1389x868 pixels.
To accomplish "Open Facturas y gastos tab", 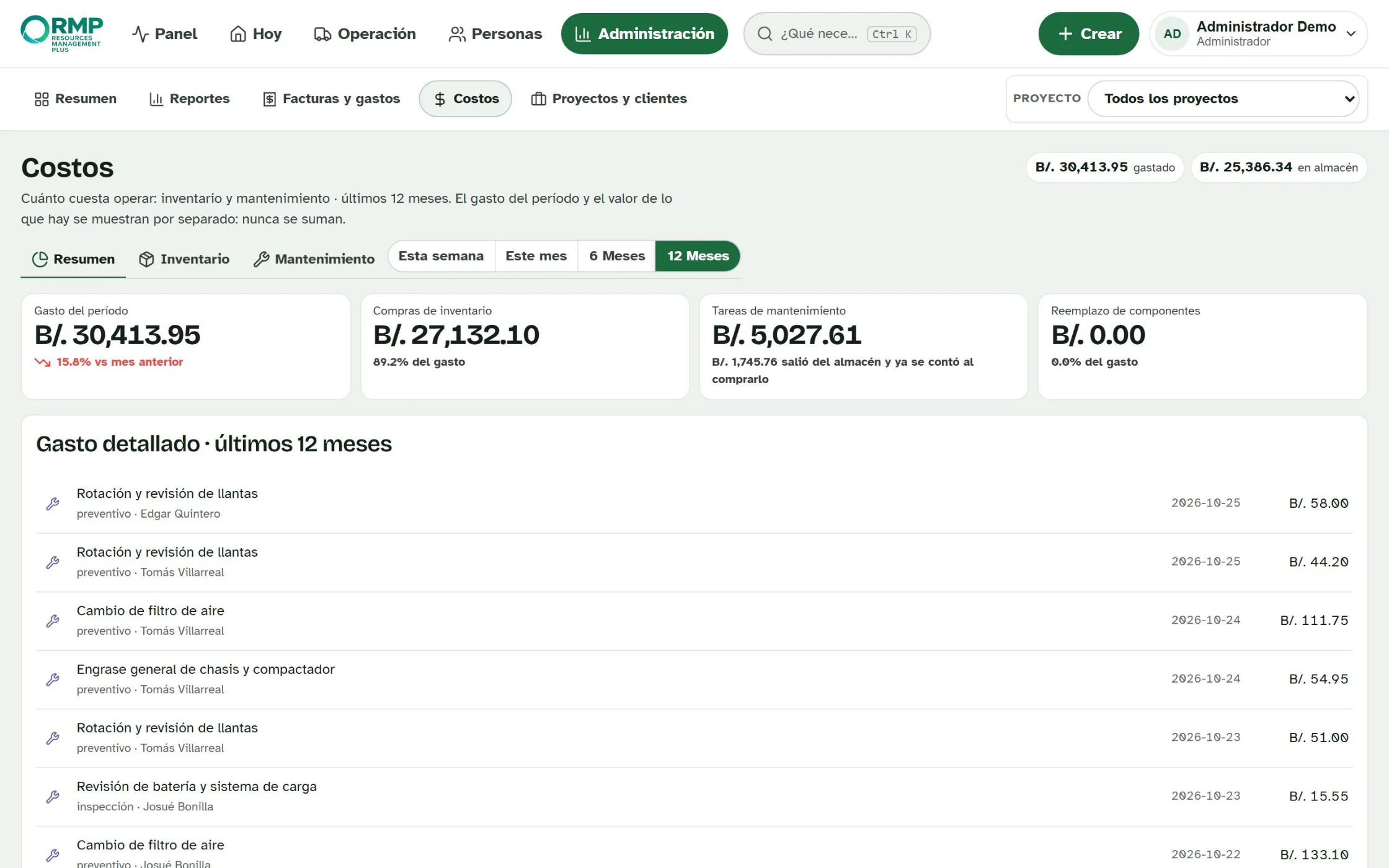I will point(331,99).
